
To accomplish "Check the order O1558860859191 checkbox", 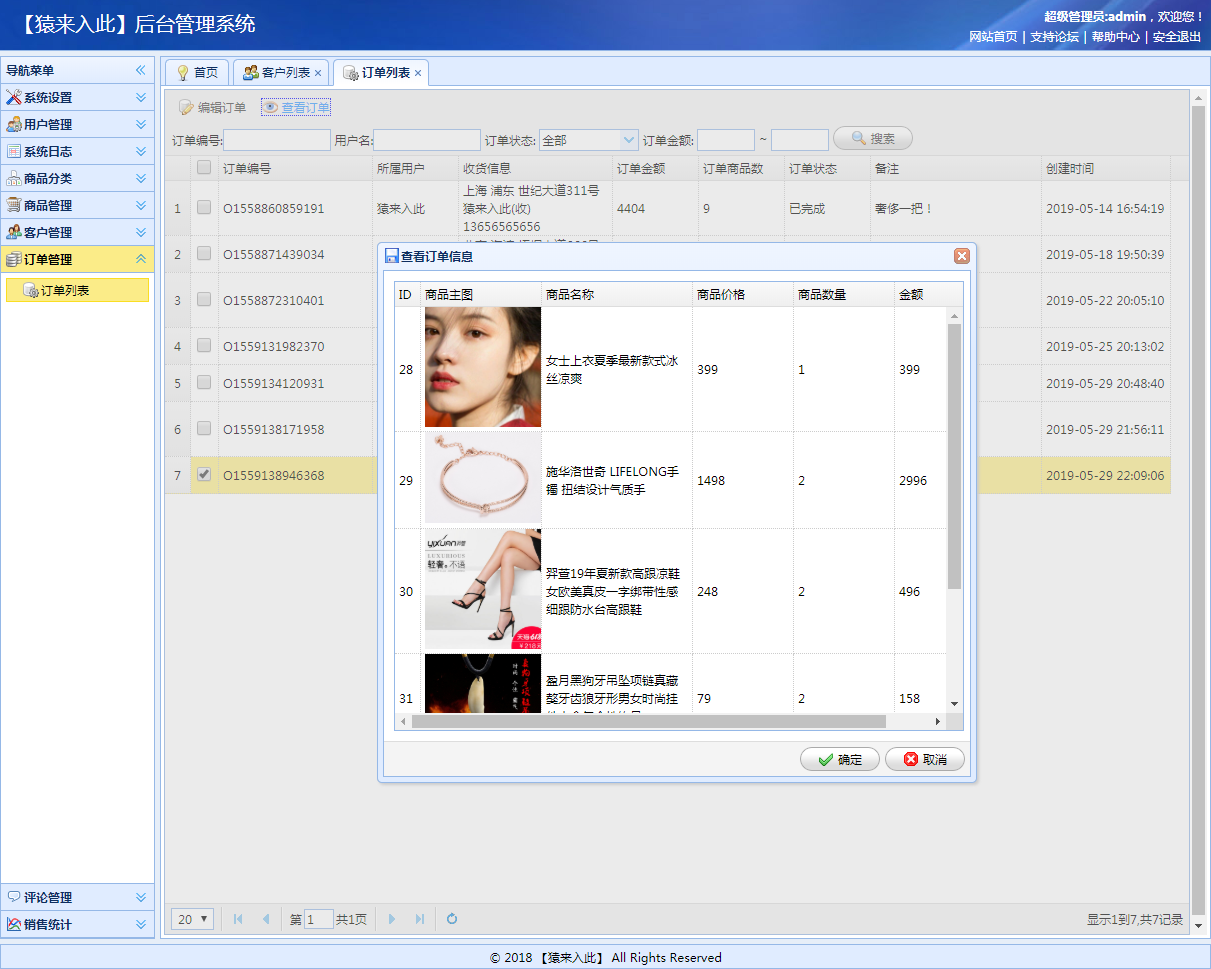I will (x=204, y=208).
